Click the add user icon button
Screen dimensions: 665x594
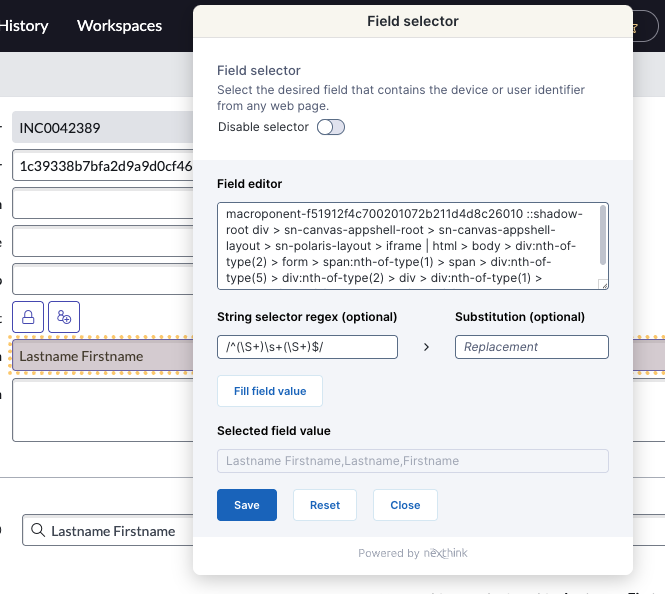click(x=65, y=316)
